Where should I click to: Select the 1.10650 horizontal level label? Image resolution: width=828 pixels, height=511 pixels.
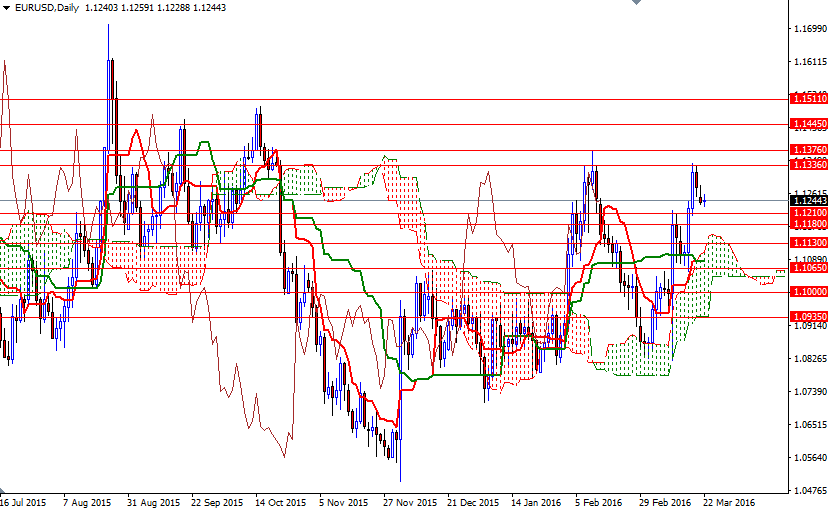(808, 268)
